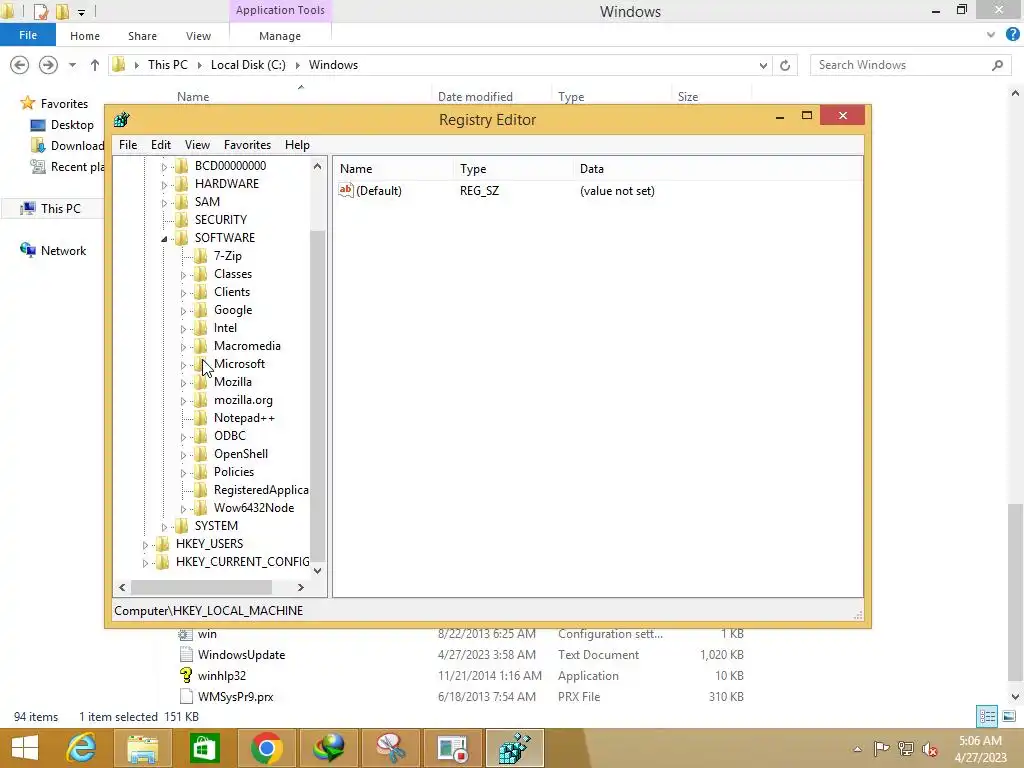Select the winhlp32 file icon
Screen dimensions: 1024x768
[x=186, y=675]
